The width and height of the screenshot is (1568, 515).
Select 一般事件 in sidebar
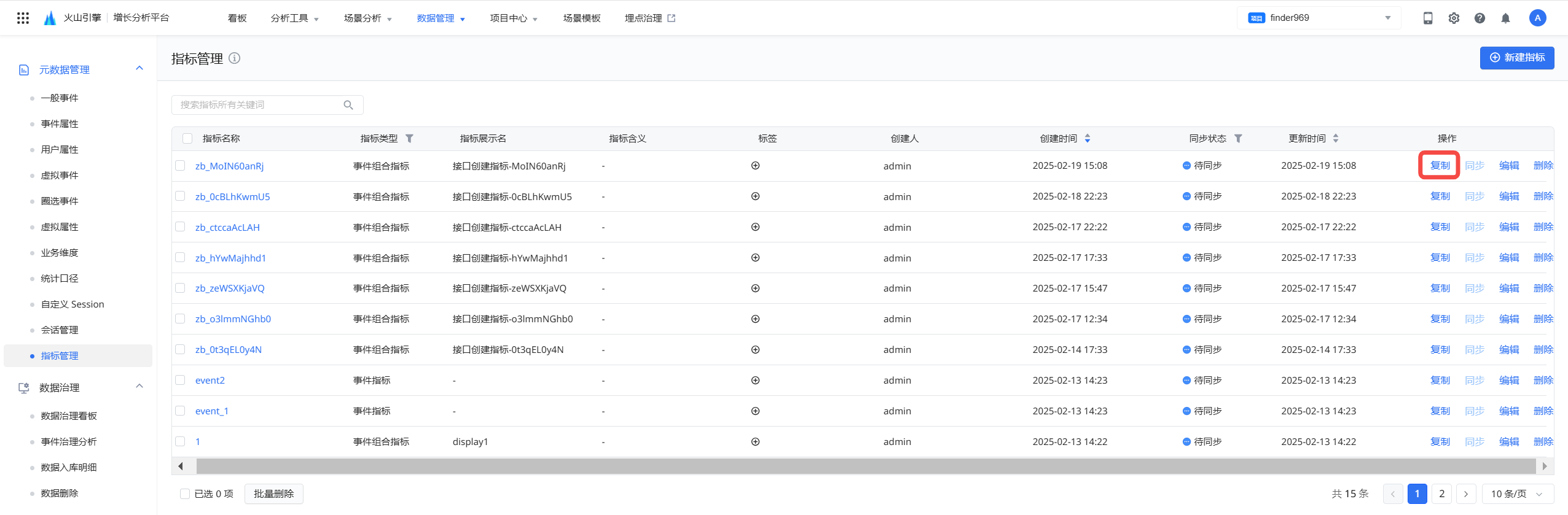point(60,98)
